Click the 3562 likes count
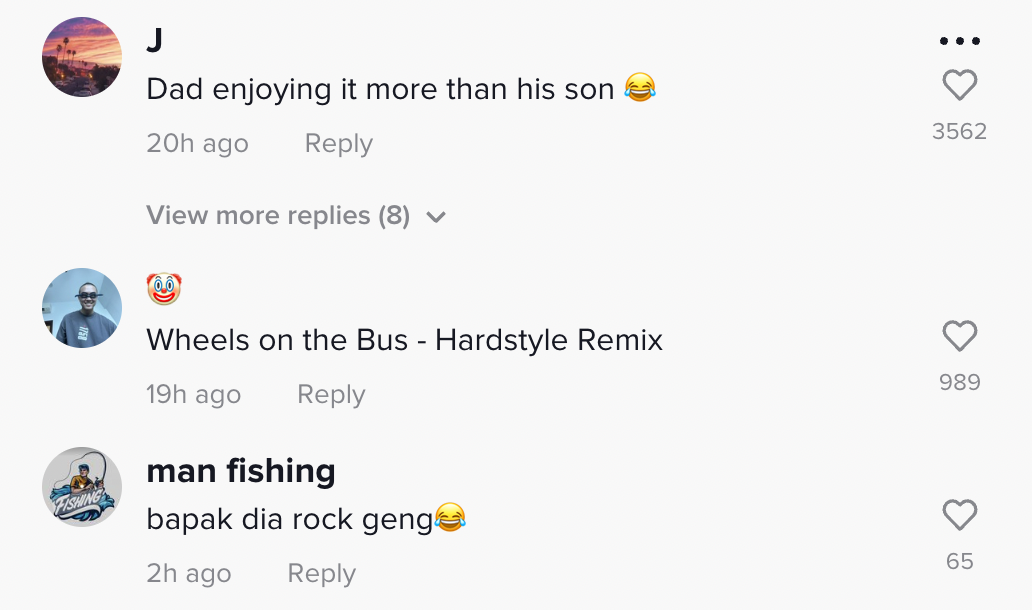 click(x=959, y=132)
